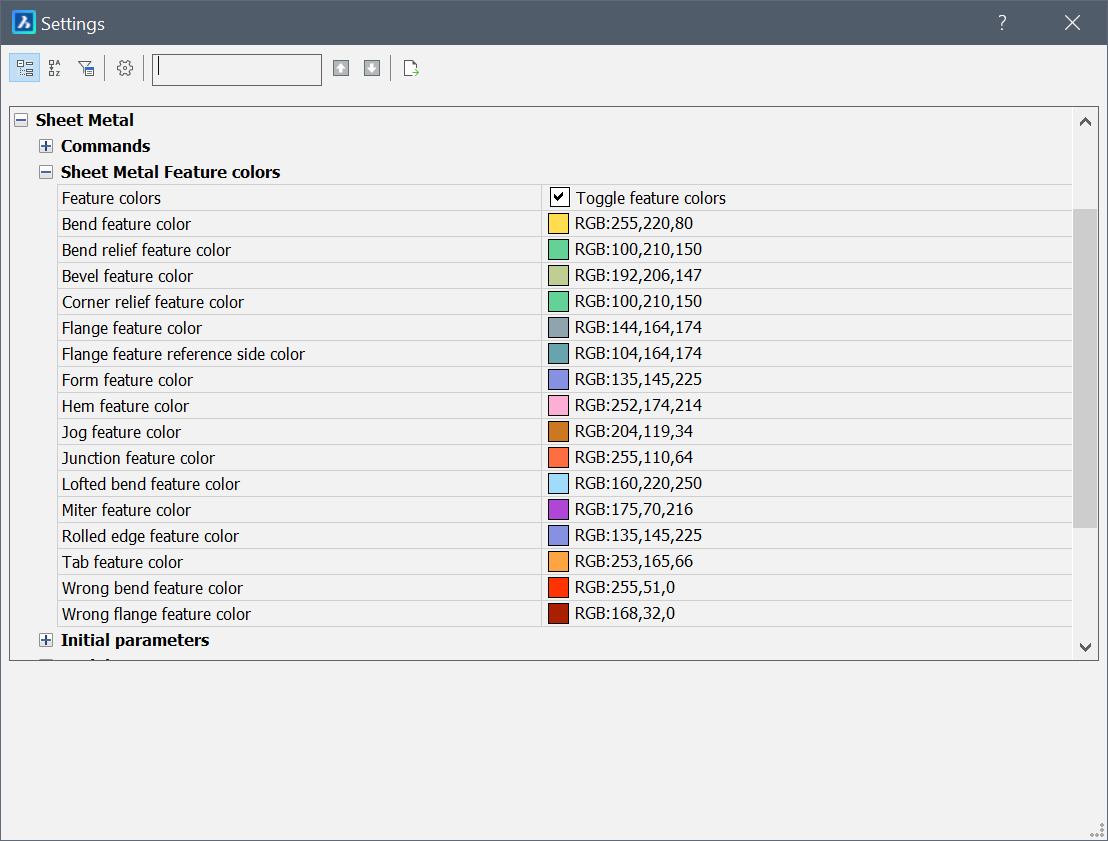This screenshot has height=841, width=1108.
Task: Collapse Sheet Metal Feature colors group
Action: pyautogui.click(x=46, y=172)
